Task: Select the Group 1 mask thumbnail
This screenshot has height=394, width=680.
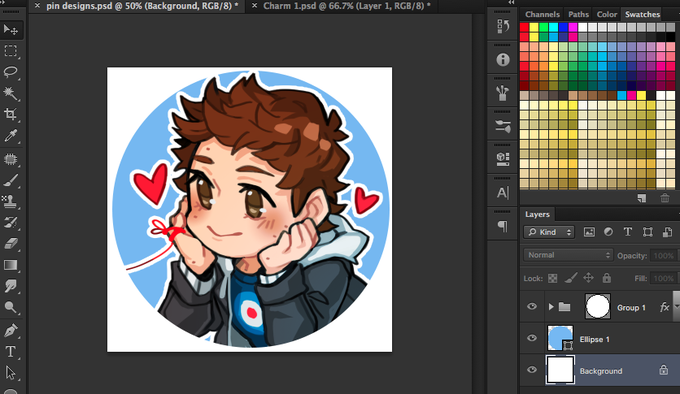Action: point(598,306)
